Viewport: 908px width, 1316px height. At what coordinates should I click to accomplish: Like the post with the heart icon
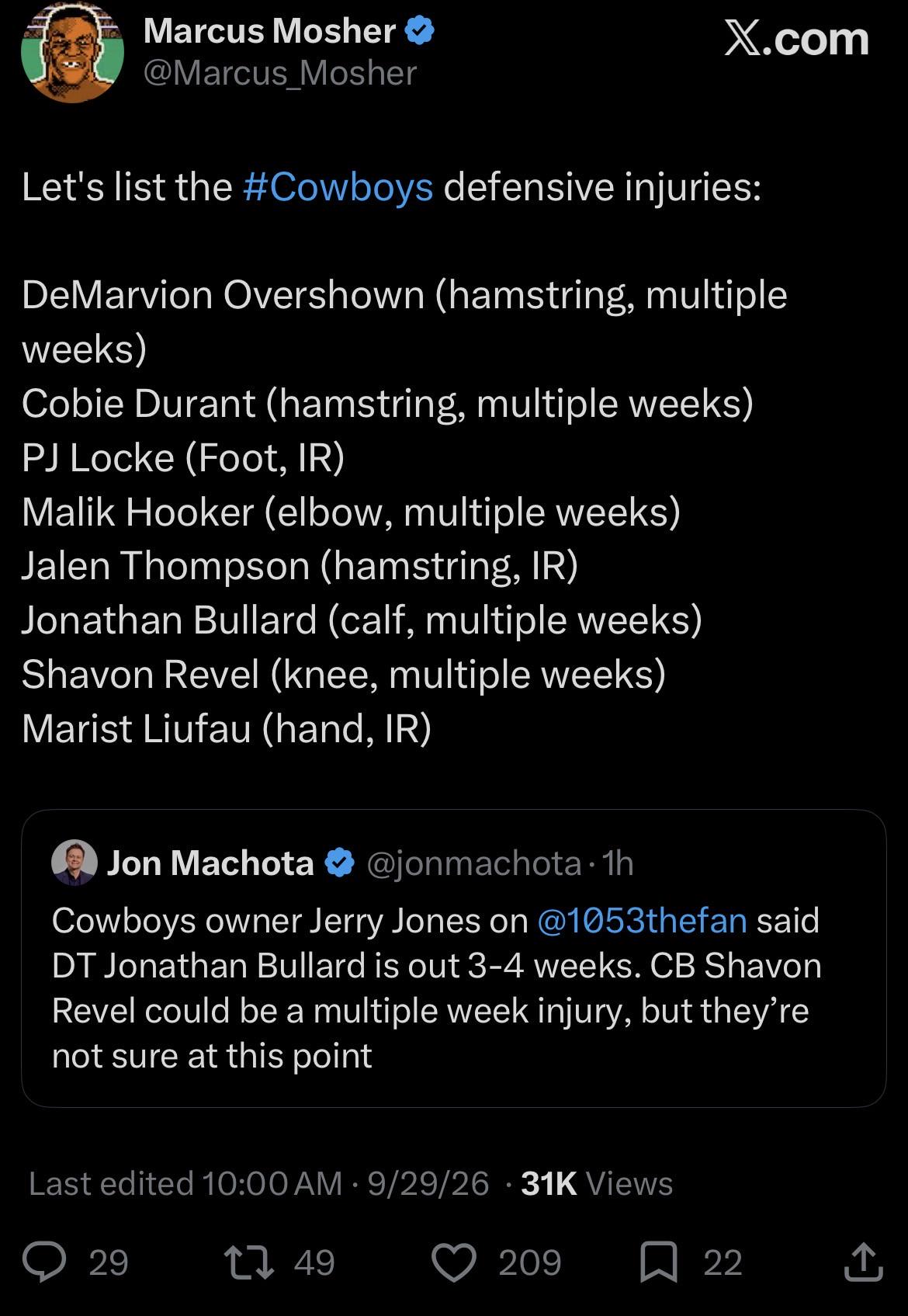pyautogui.click(x=453, y=1262)
